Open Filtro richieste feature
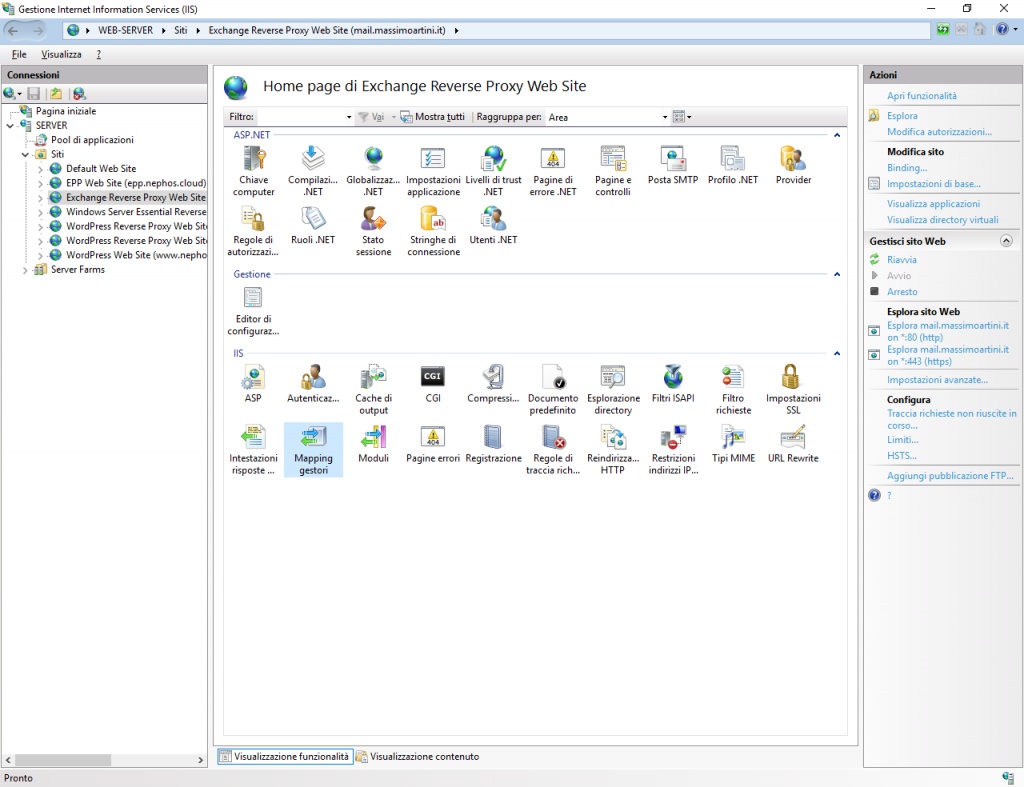Viewport: 1024px width, 787px height. click(733, 389)
